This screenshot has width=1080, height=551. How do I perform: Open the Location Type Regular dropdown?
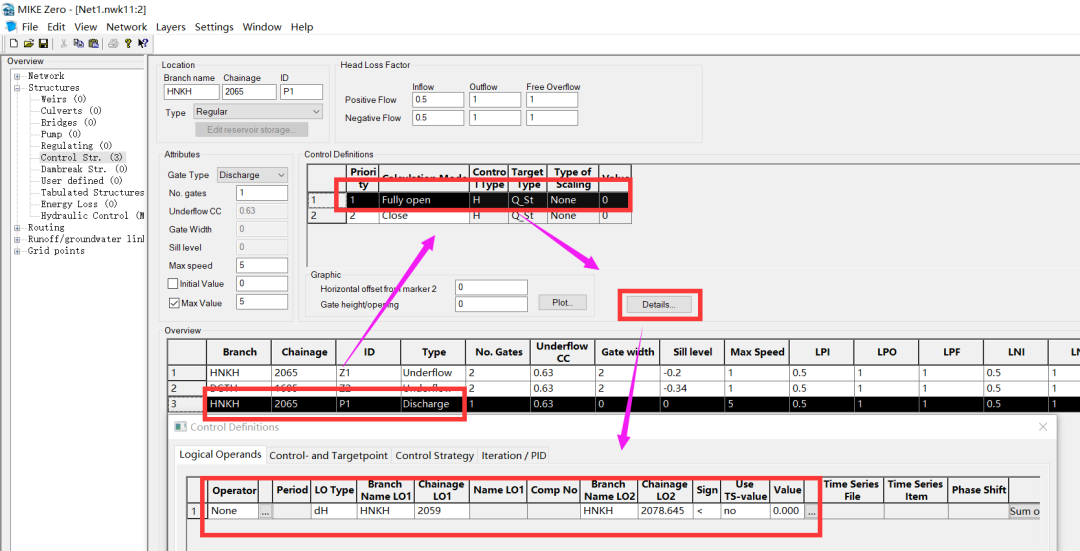pyautogui.click(x=258, y=112)
